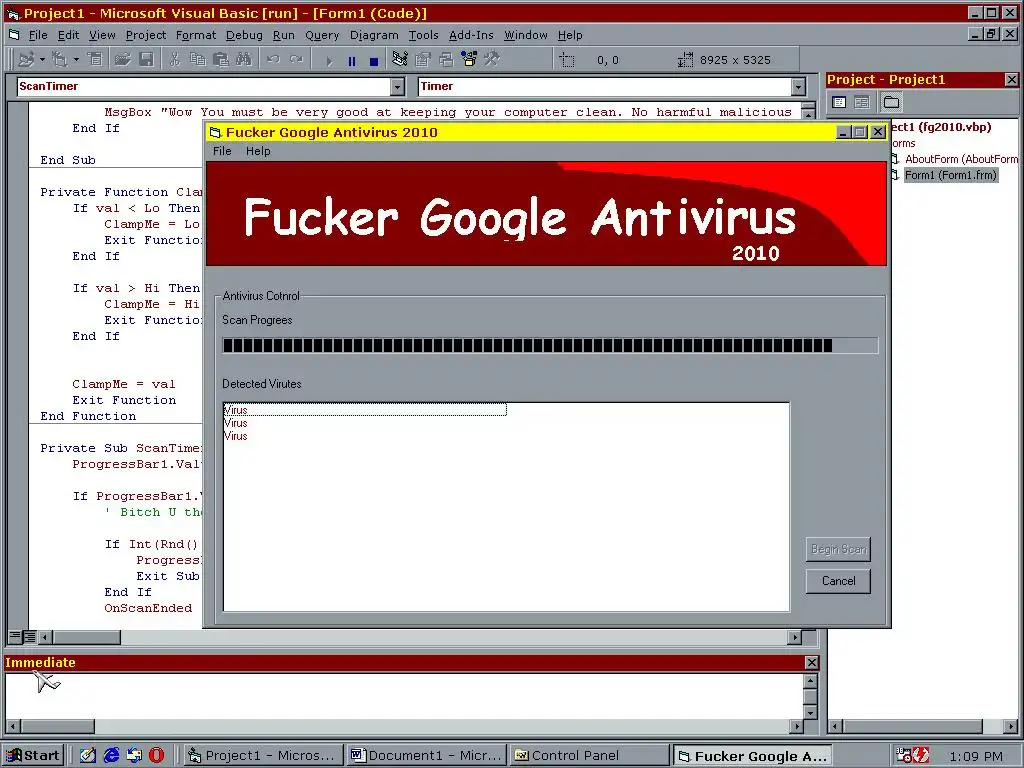
Task: Launch Internet Explorer from quick launch
Action: point(111,756)
